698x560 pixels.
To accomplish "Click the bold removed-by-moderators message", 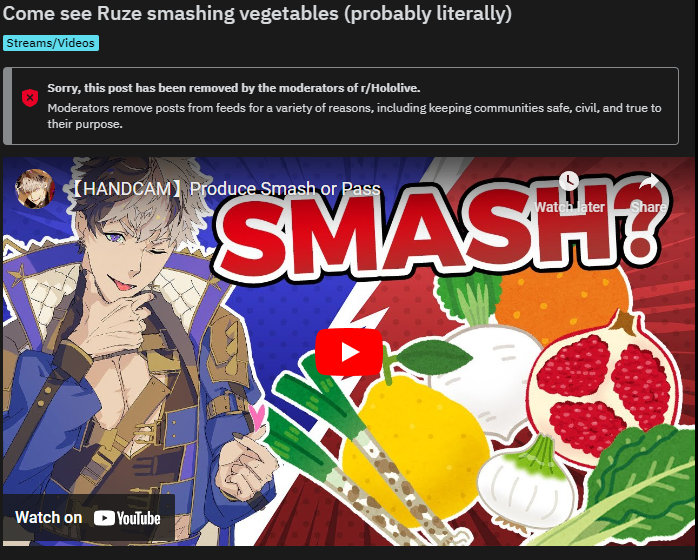I will (x=234, y=88).
